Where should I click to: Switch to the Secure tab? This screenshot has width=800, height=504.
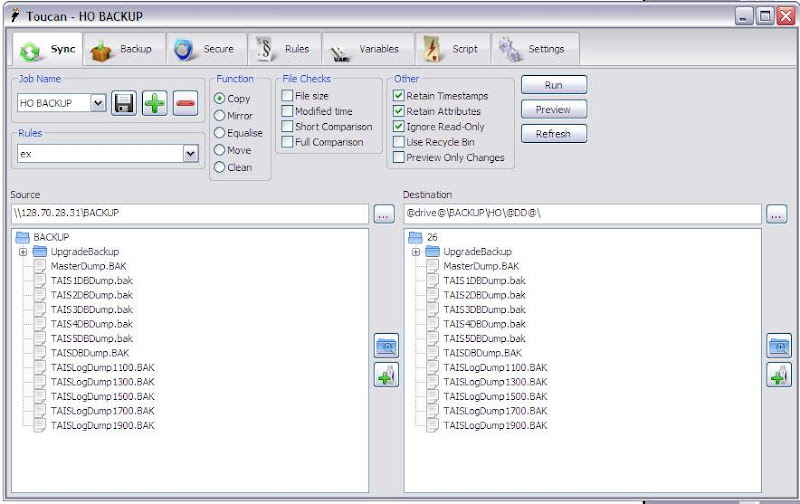point(207,49)
